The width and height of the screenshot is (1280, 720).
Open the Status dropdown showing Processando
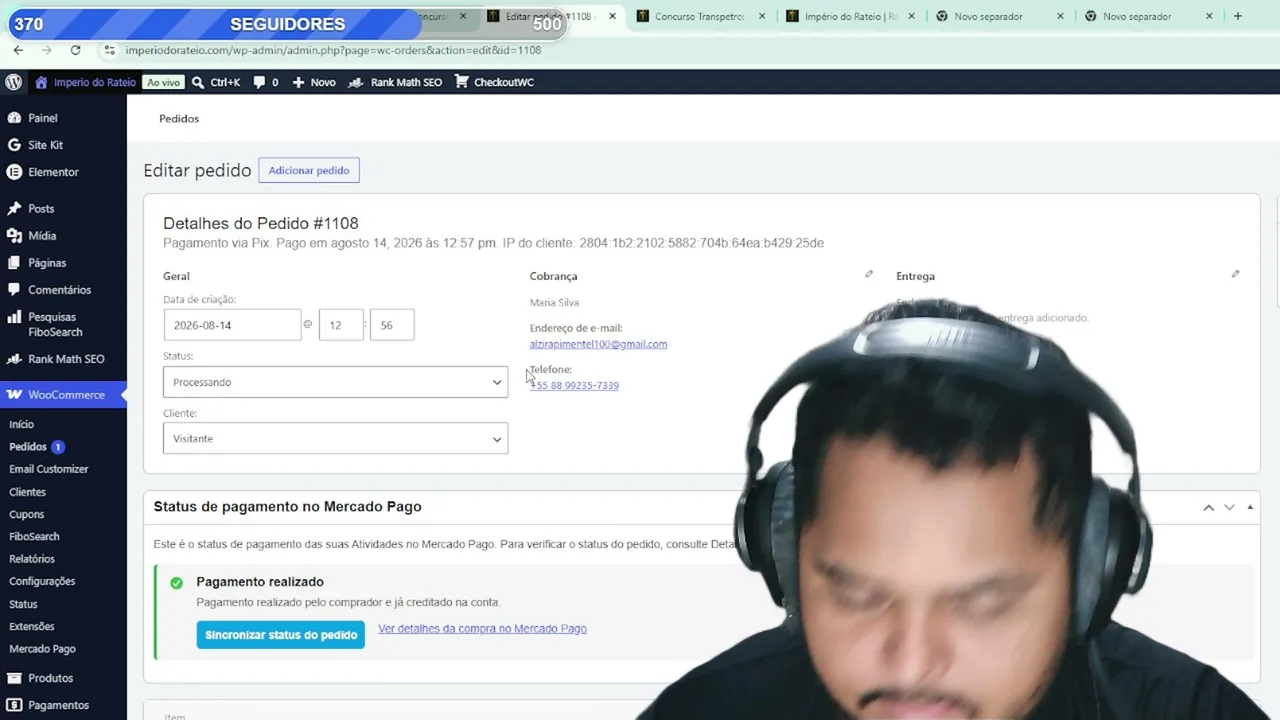click(335, 382)
